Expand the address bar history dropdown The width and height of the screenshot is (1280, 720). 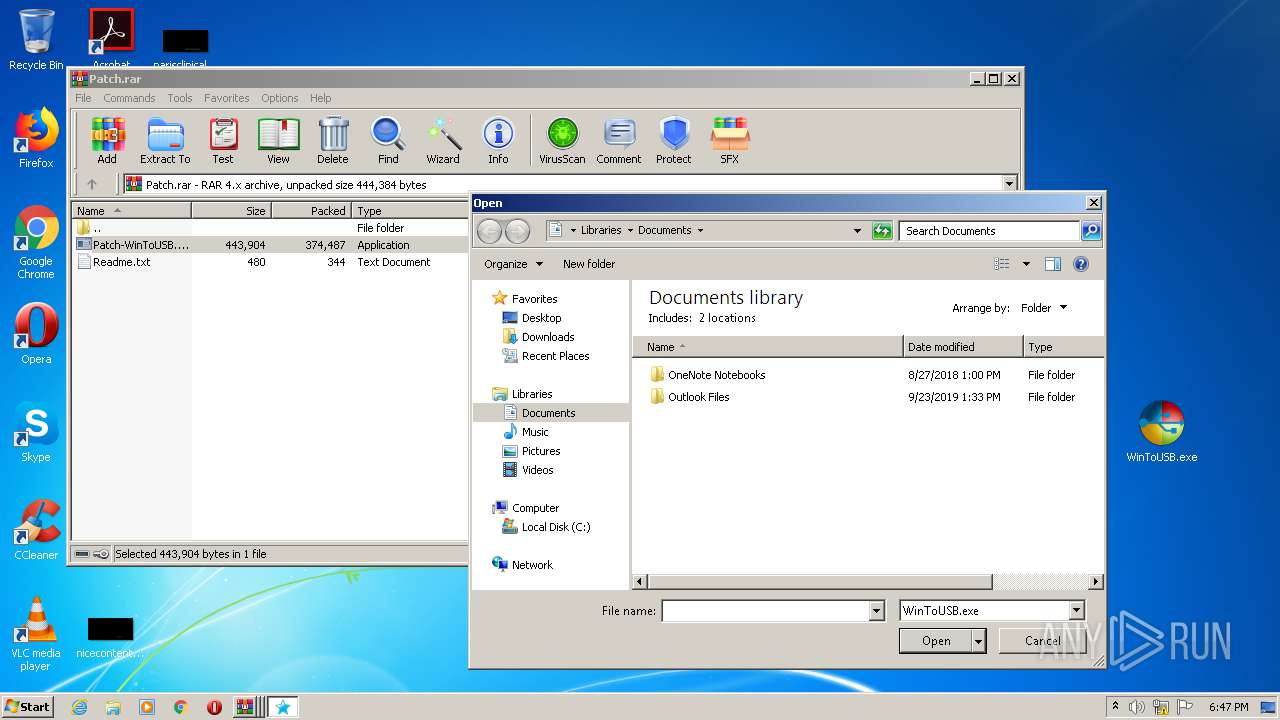(857, 231)
